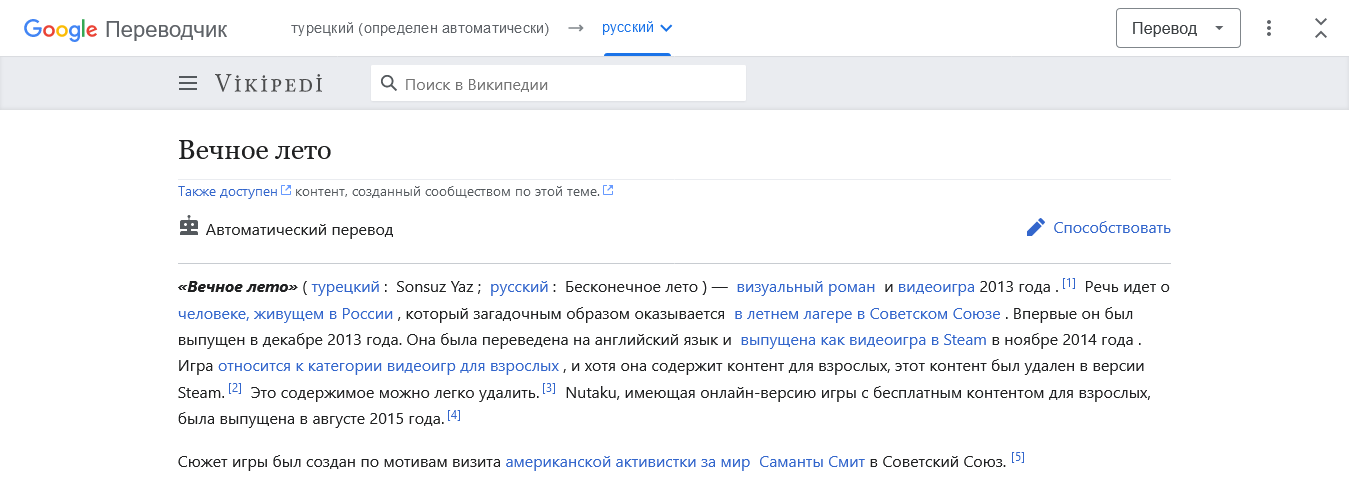
Task: Click the search magnifier icon
Action: [x=389, y=84]
